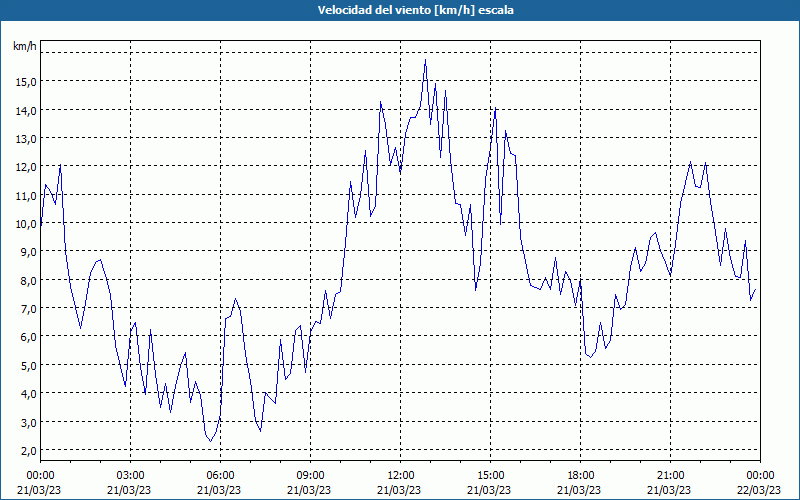Click the 15:00 time label

(x=490, y=476)
